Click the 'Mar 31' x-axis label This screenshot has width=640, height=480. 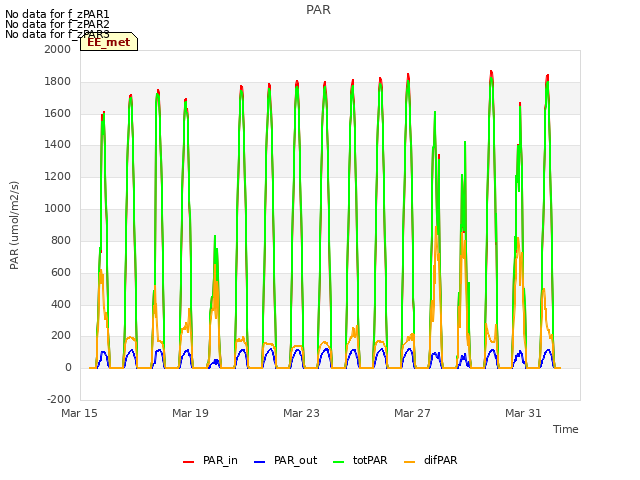coord(523,413)
